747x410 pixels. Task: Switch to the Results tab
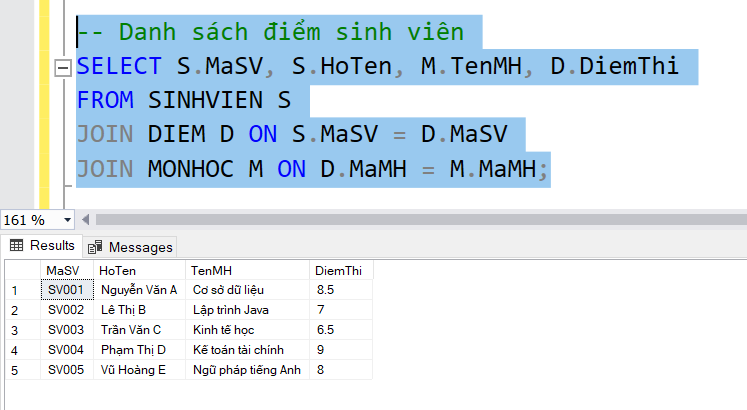(42, 246)
